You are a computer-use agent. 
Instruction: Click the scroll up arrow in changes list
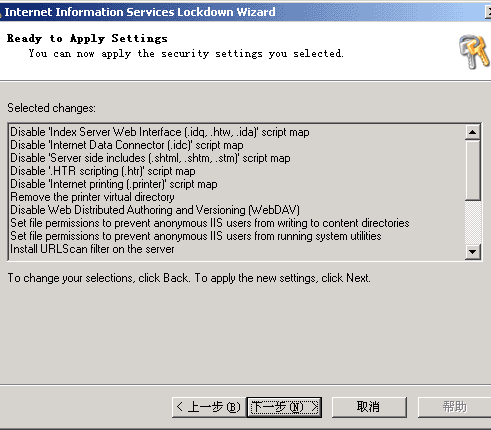tap(472, 132)
